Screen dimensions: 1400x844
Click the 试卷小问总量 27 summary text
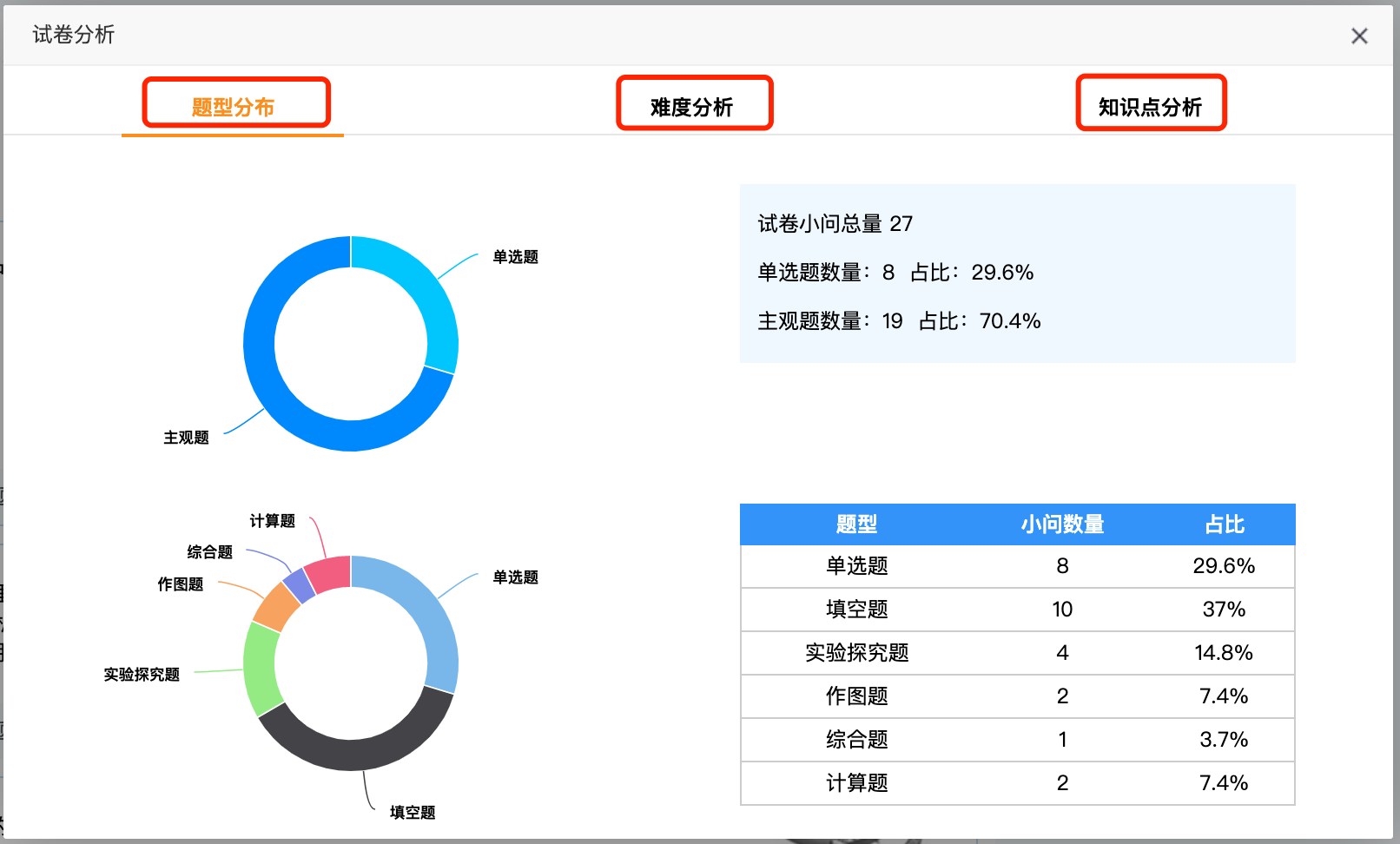tap(835, 224)
